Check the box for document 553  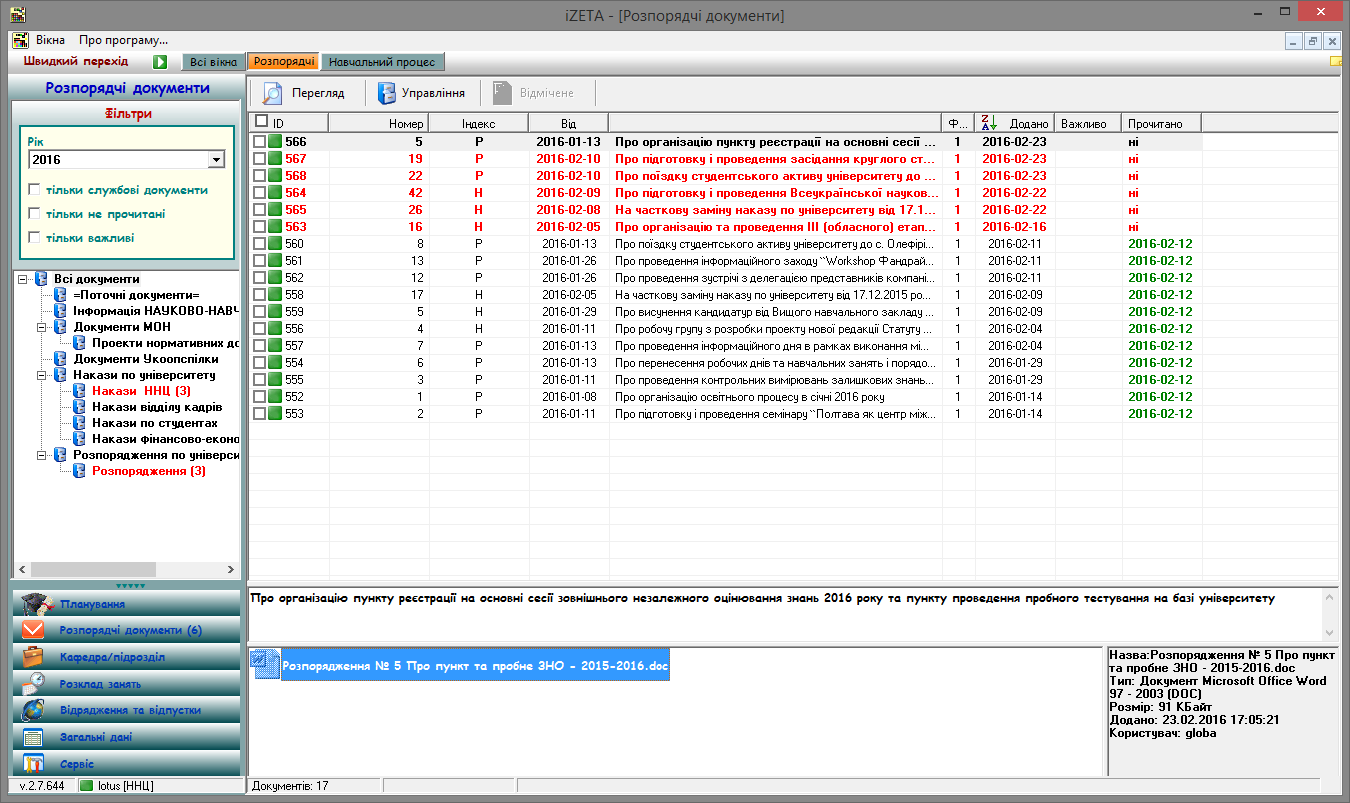[x=260, y=414]
